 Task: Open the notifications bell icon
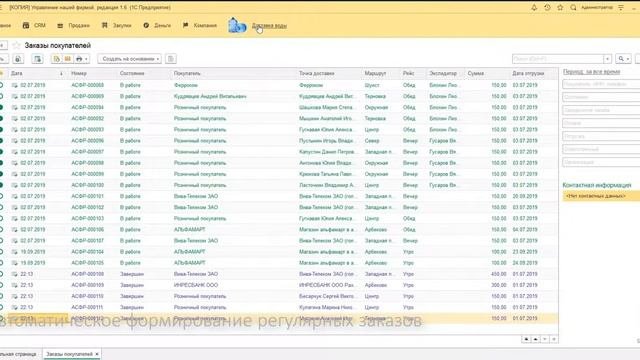534,7
